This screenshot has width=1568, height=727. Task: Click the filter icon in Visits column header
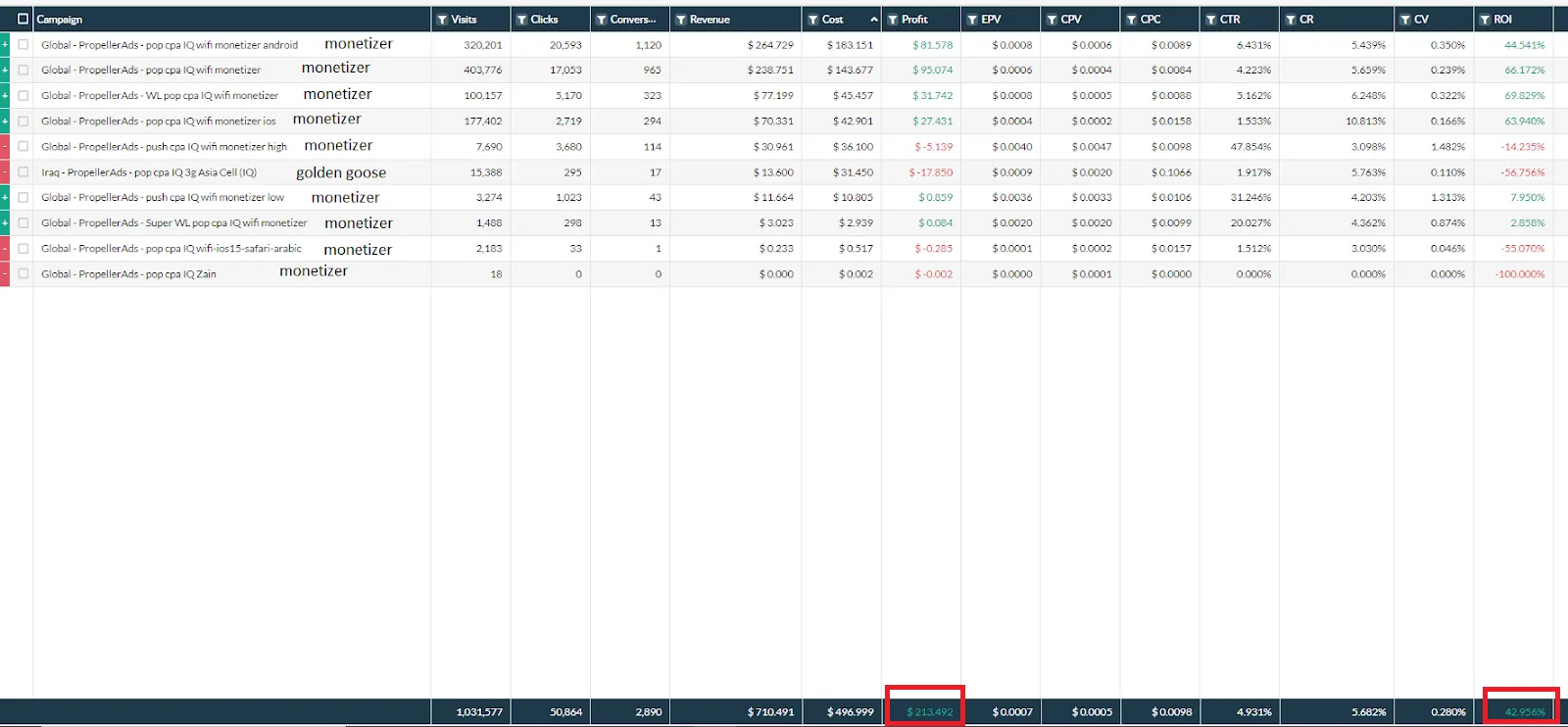pos(442,20)
